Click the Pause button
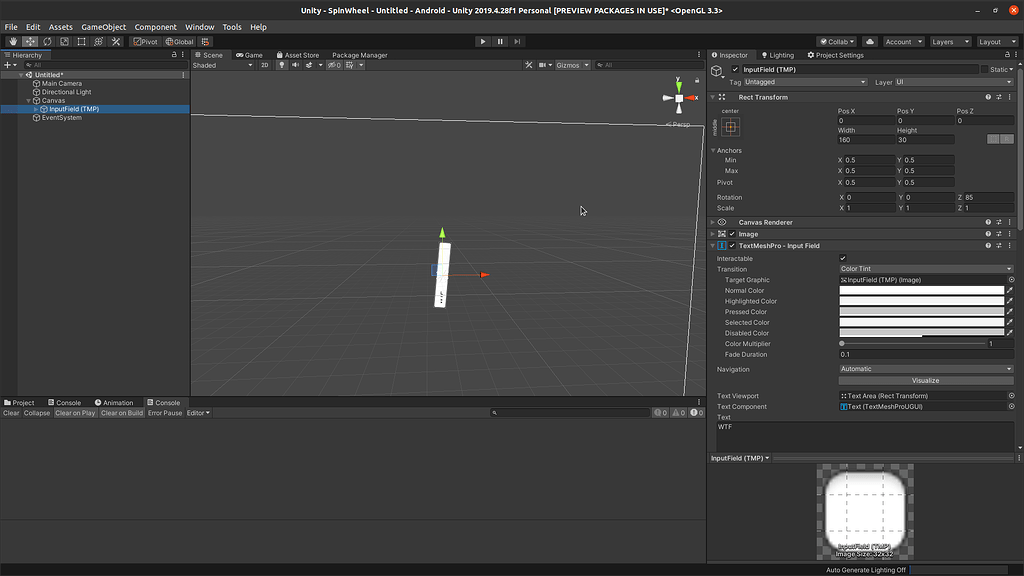This screenshot has width=1024, height=576. point(500,42)
